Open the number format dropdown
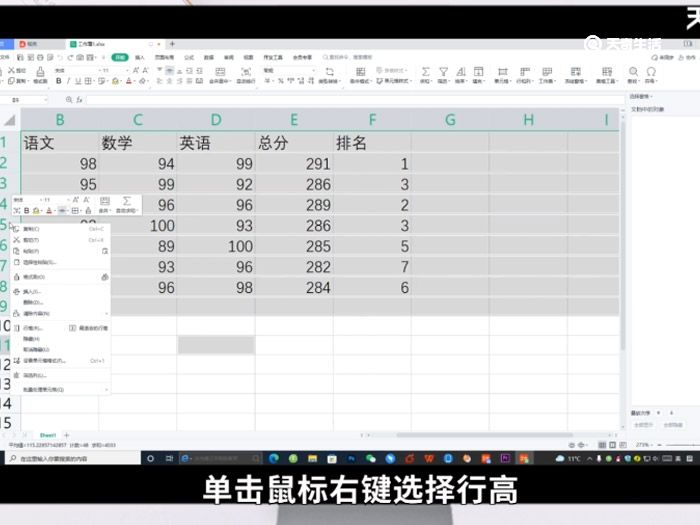 (313, 71)
